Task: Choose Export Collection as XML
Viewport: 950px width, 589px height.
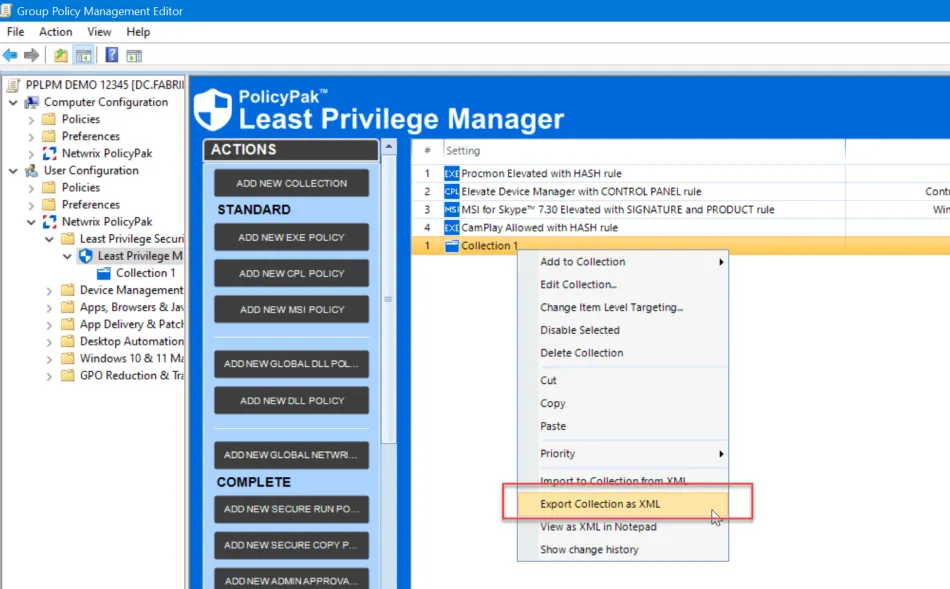Action: [x=600, y=504]
